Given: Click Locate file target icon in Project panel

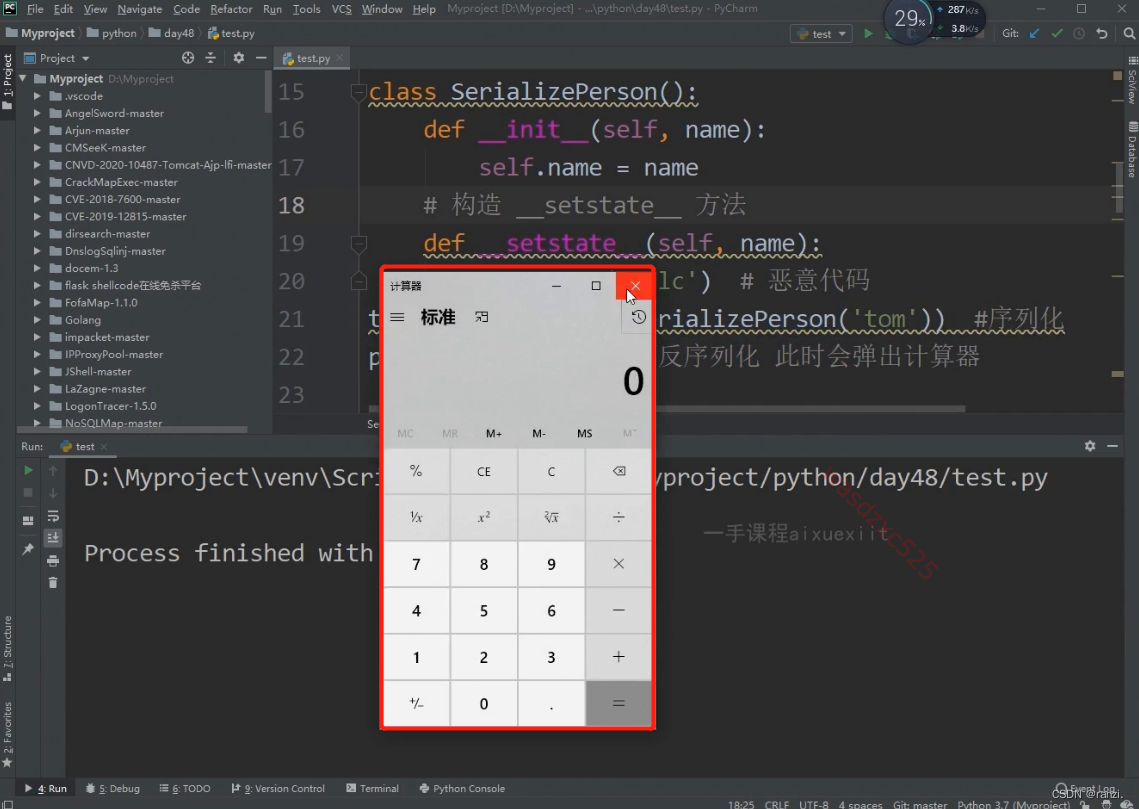Looking at the screenshot, I should [188, 58].
